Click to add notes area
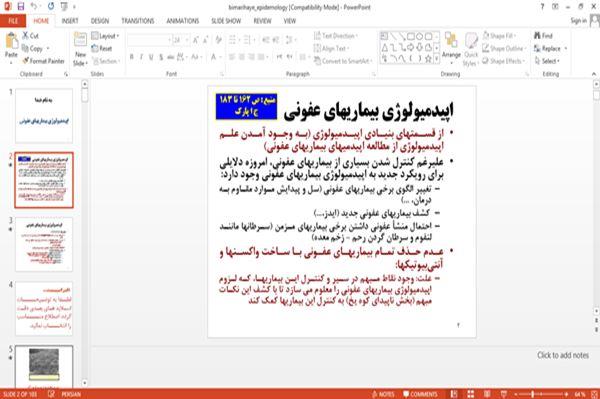 (562, 355)
